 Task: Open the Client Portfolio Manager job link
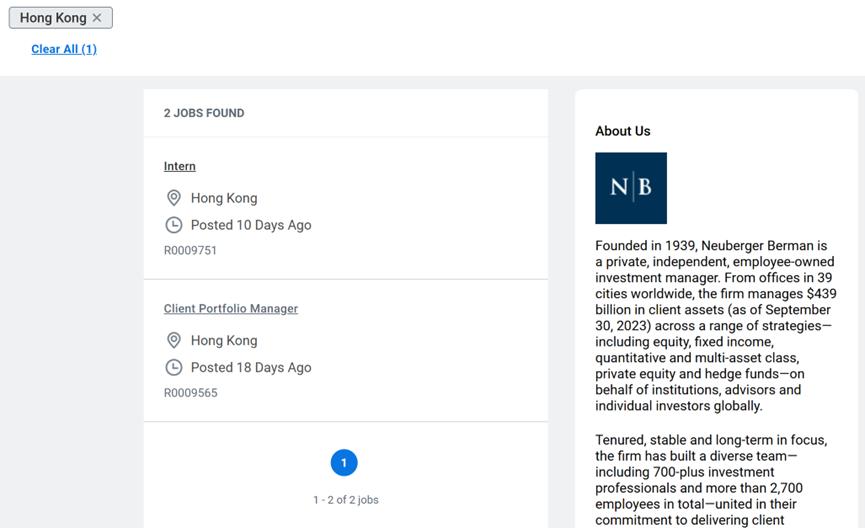[231, 309]
